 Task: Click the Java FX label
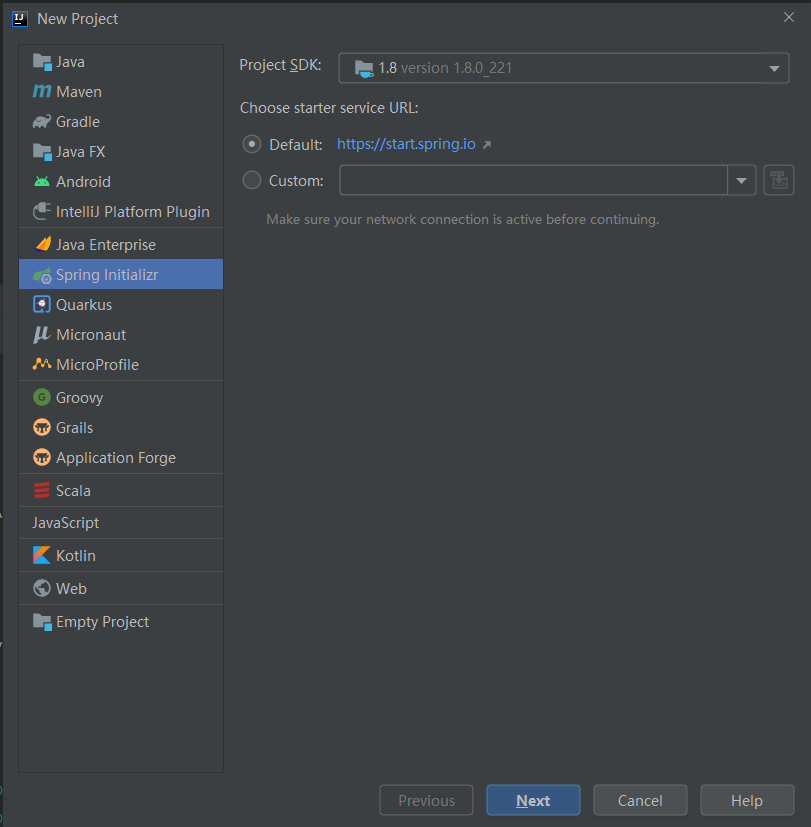point(81,152)
